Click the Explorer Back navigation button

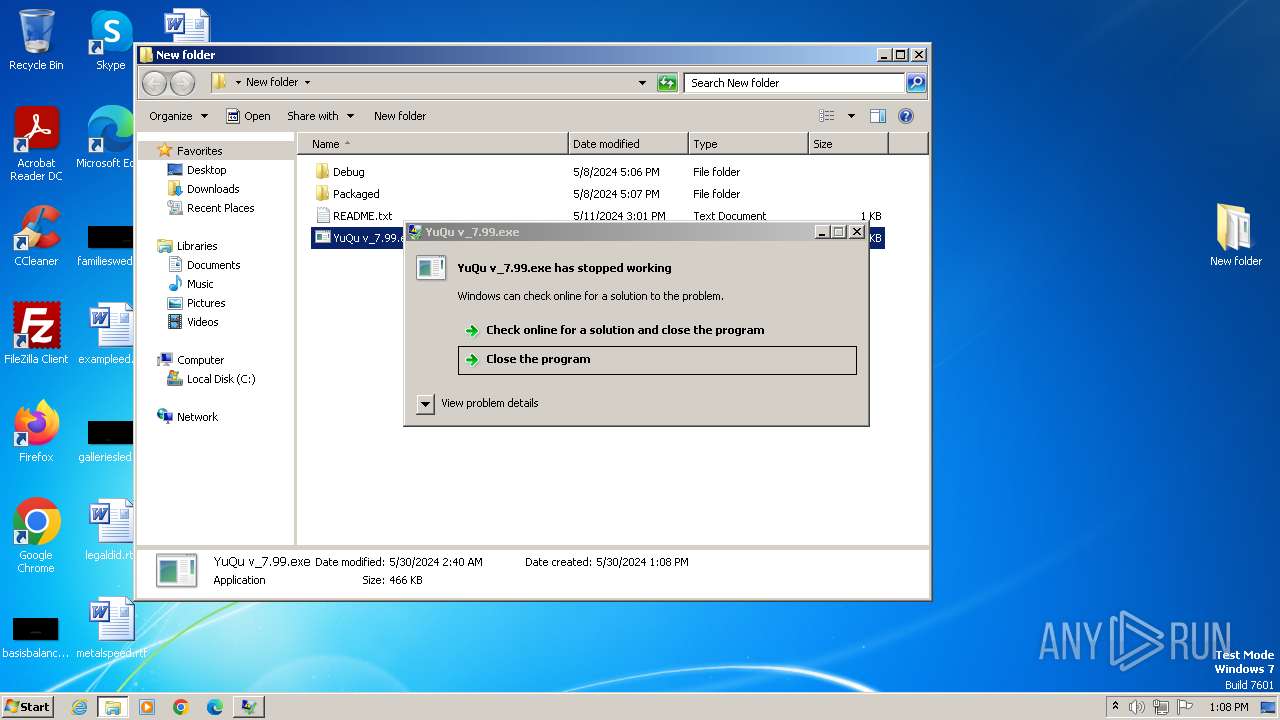154,83
